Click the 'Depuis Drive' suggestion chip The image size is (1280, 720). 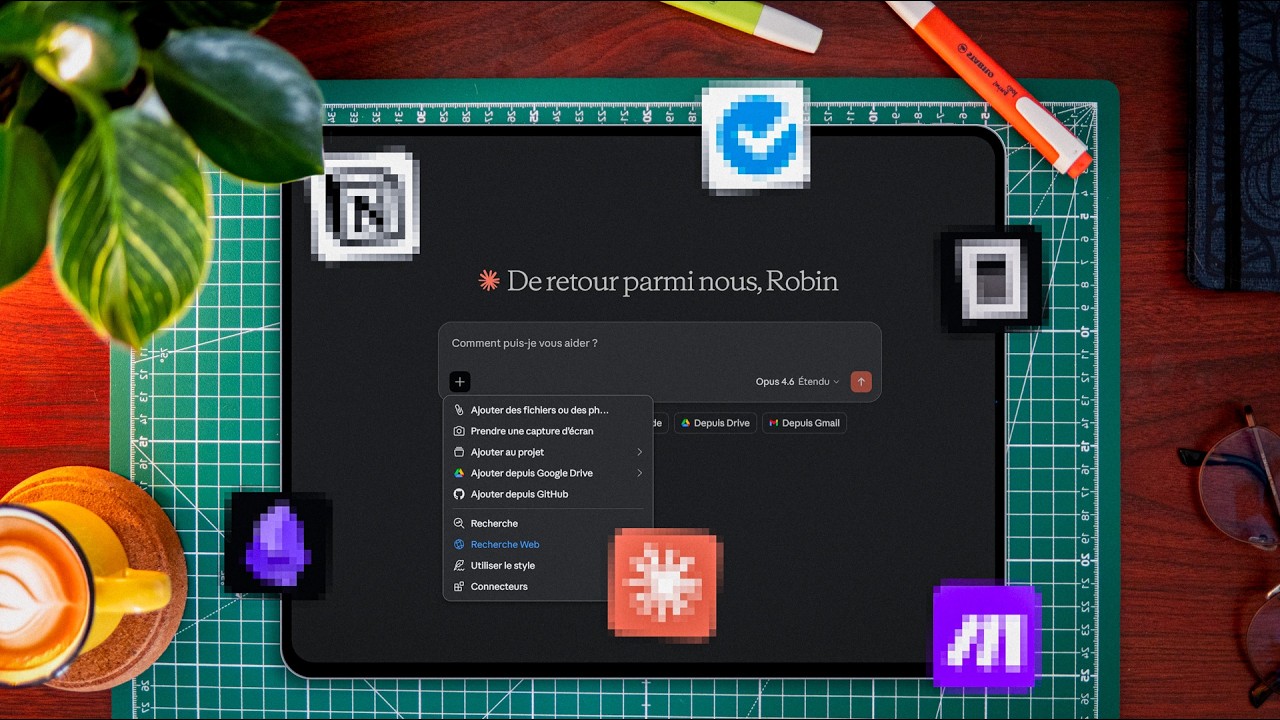coord(715,423)
